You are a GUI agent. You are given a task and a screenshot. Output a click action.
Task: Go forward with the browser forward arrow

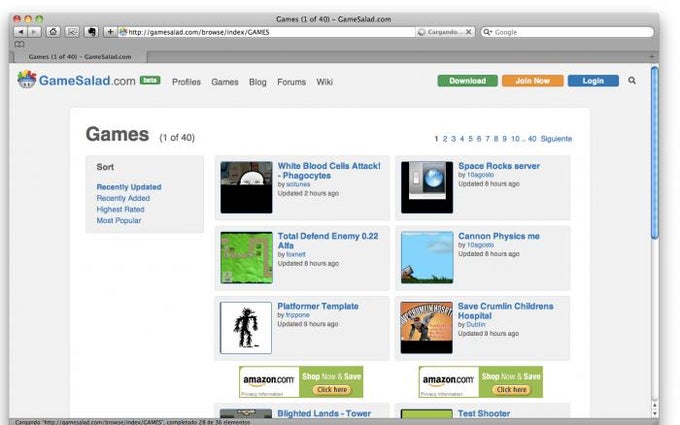(x=34, y=32)
